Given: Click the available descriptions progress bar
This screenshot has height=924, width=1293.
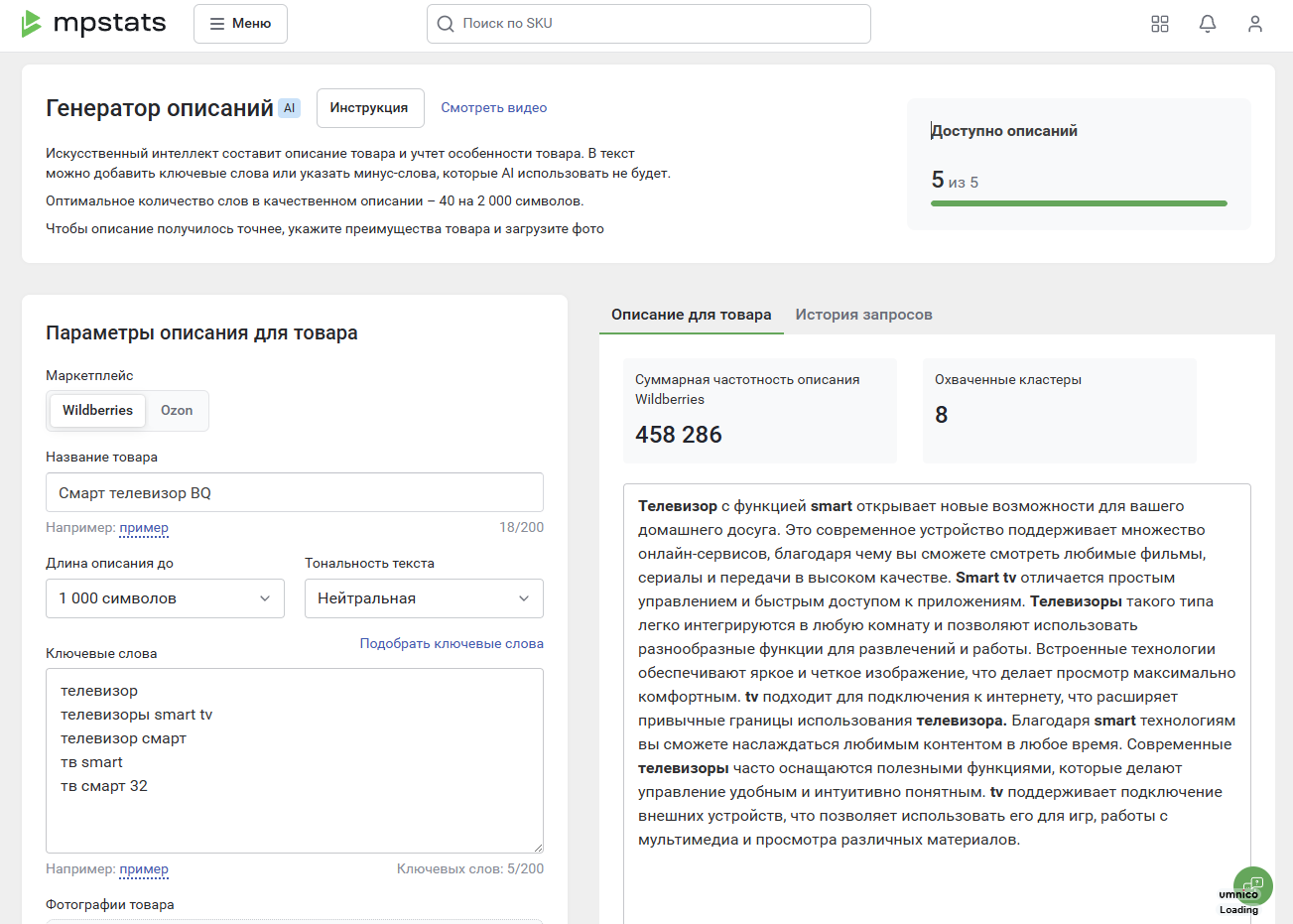Looking at the screenshot, I should pos(1079,203).
